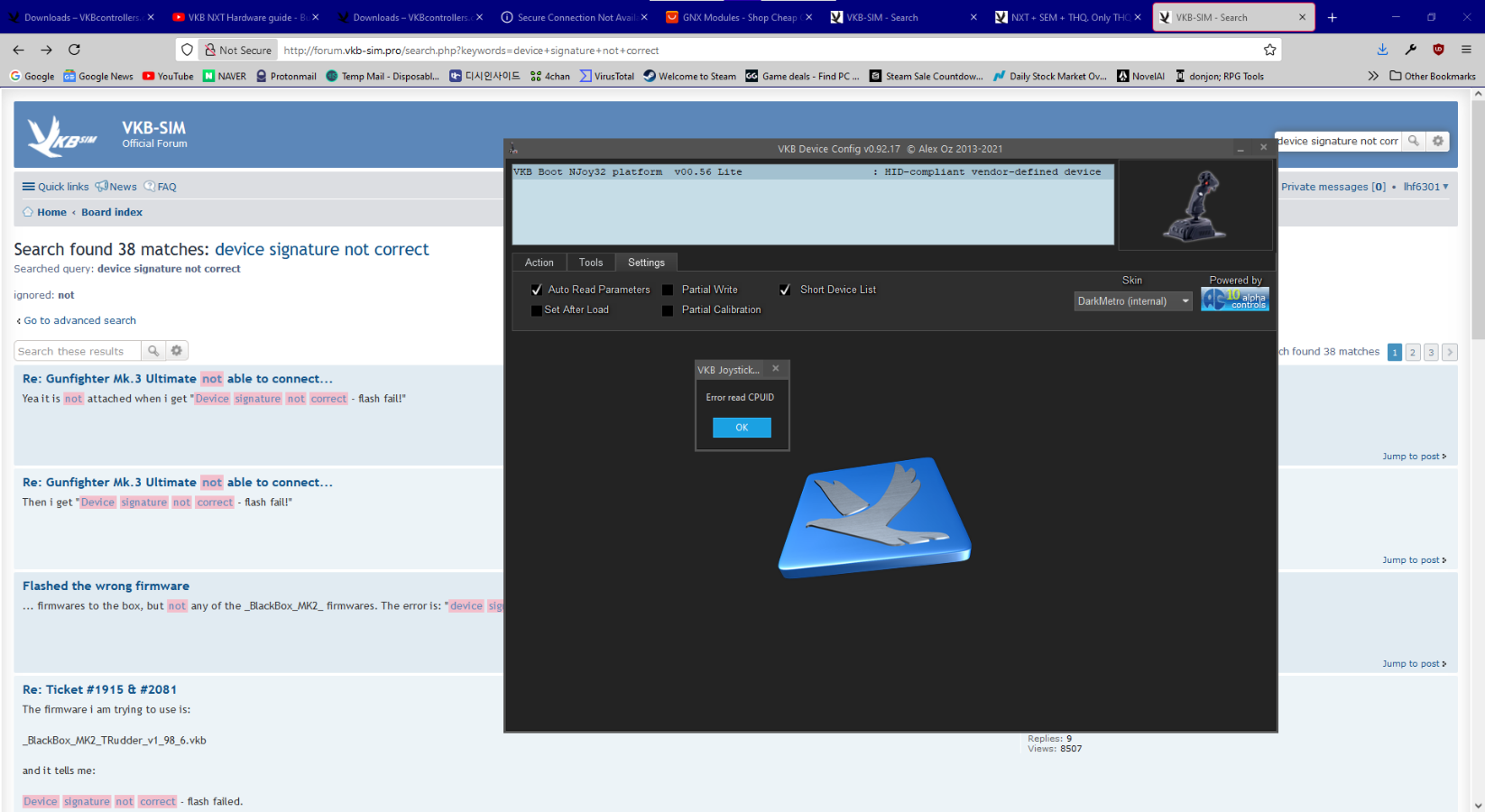Open NovelAI bookmark
This screenshot has width=1485, height=812.
[x=1140, y=77]
